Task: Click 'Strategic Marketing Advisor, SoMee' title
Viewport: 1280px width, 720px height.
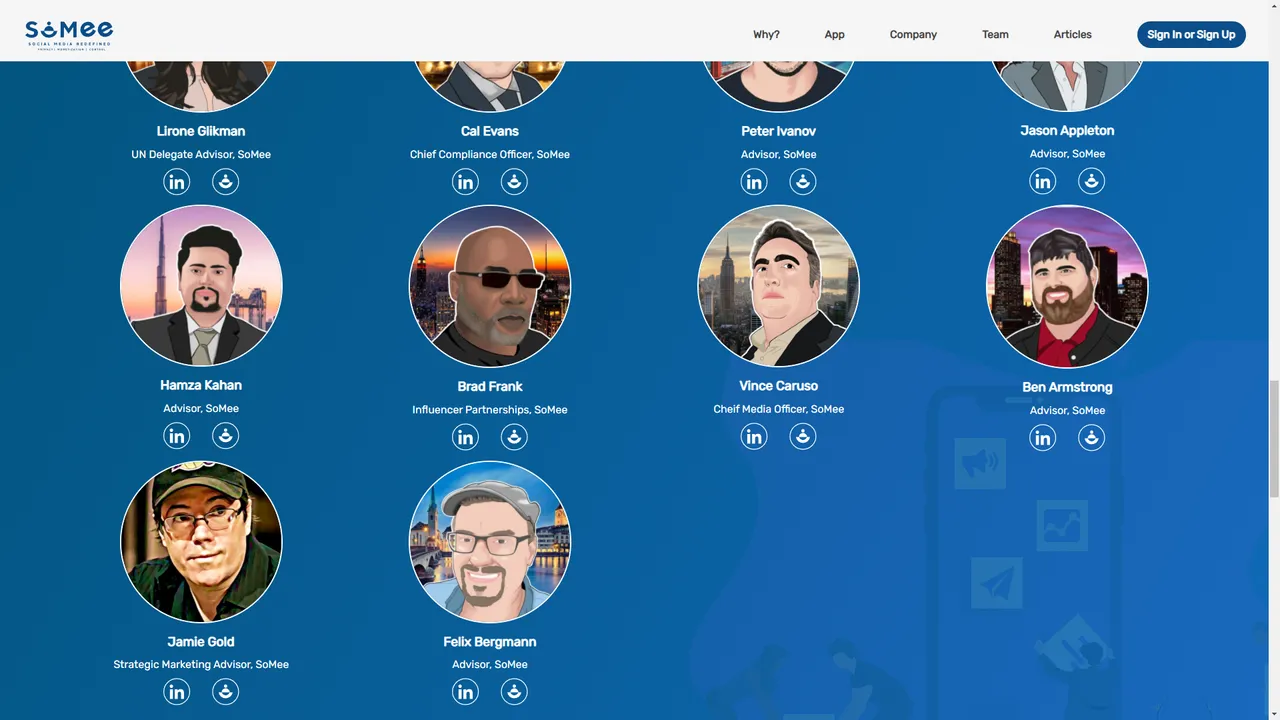Action: tap(201, 665)
